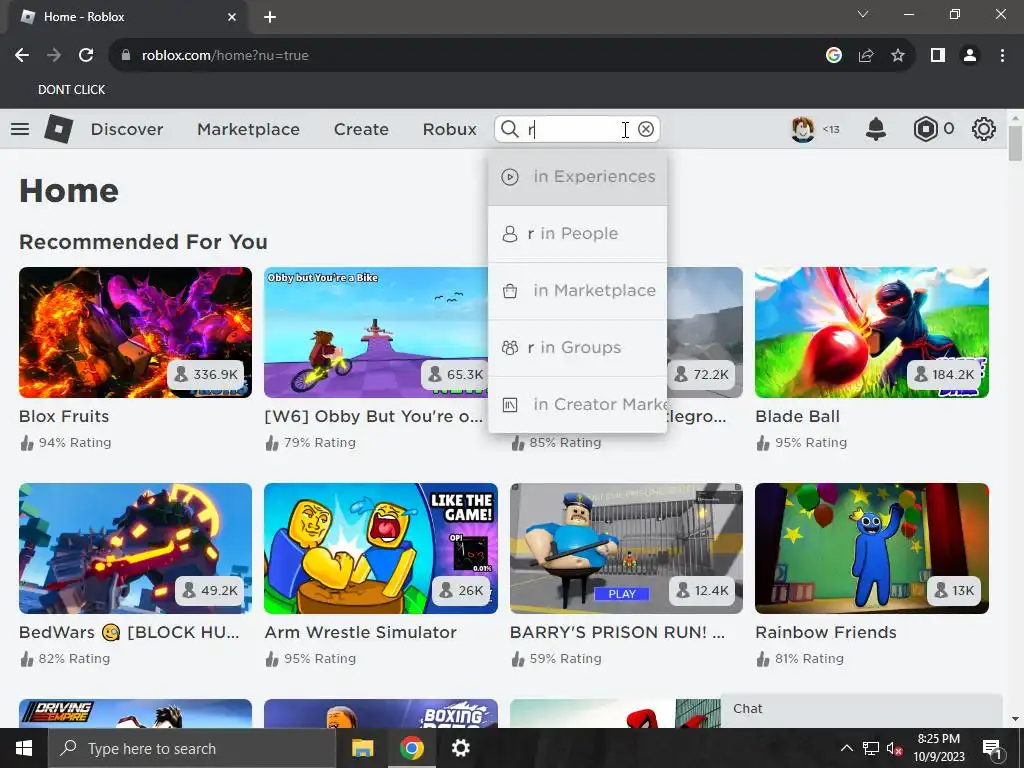Image resolution: width=1024 pixels, height=768 pixels.
Task: Reload the page
Action: pos(86,56)
